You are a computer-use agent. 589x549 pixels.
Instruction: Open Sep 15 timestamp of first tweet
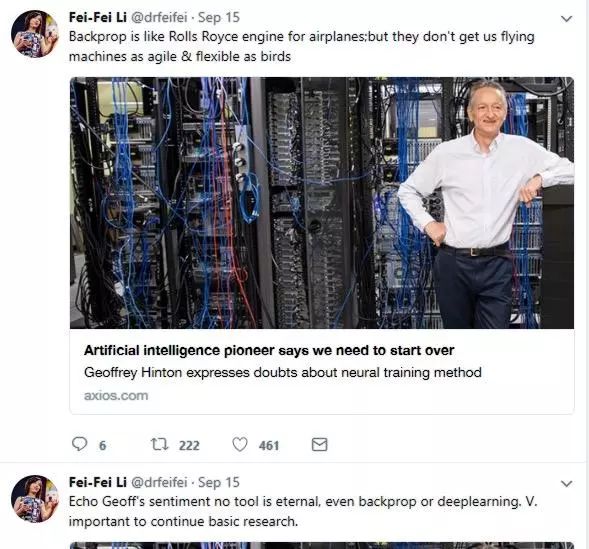click(x=219, y=18)
